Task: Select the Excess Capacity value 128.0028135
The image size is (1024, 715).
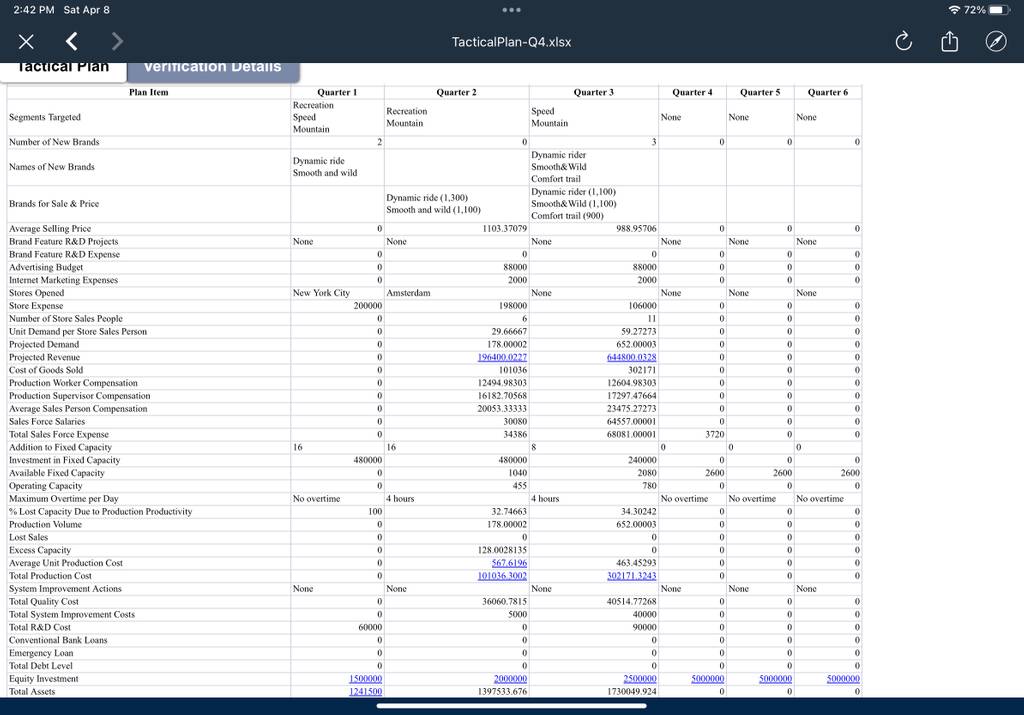Action: click(x=502, y=550)
